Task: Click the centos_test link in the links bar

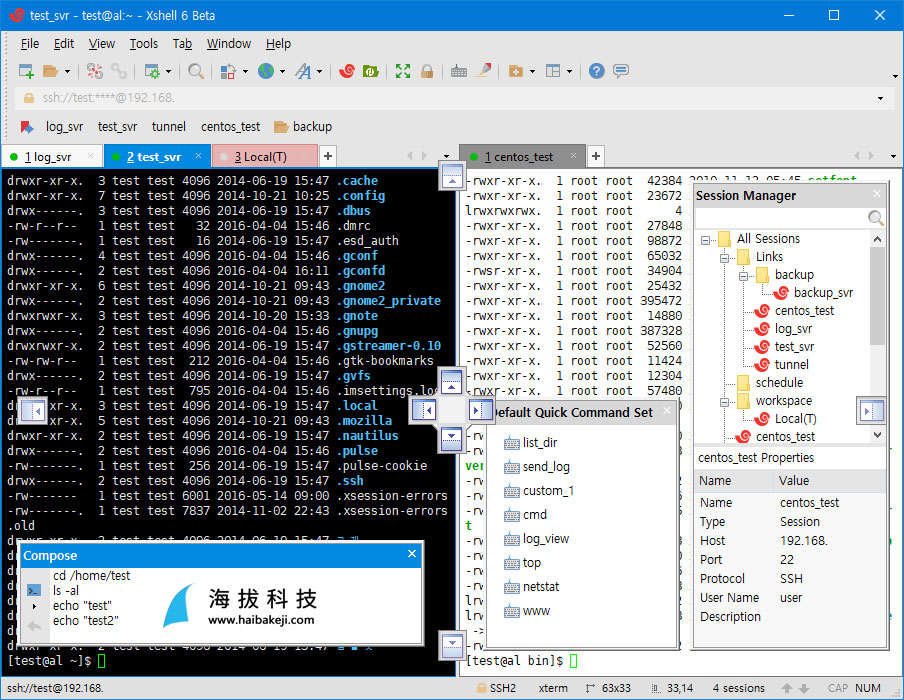Action: coord(230,126)
